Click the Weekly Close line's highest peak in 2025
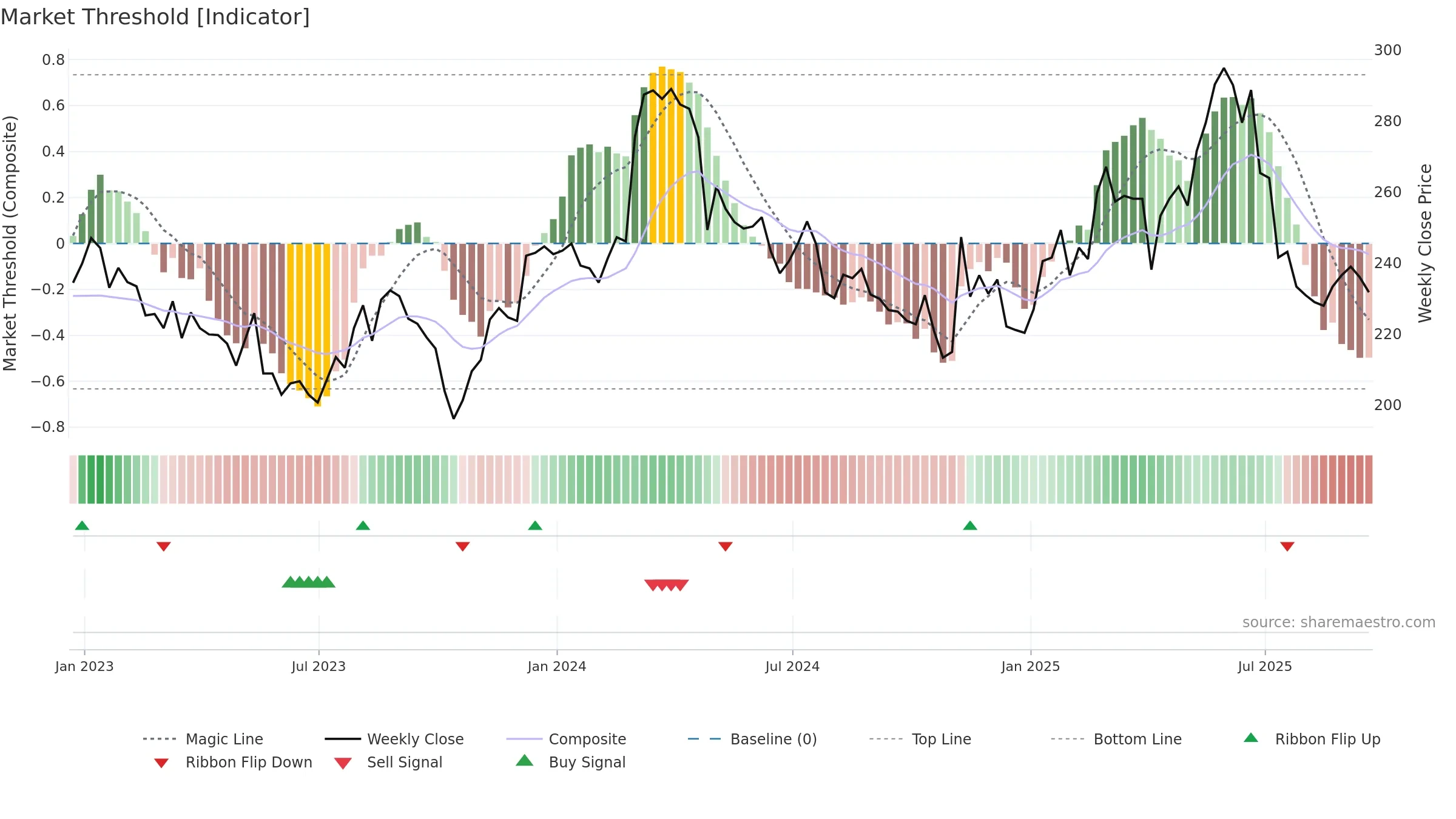Screen dimensions: 1456x819 coord(1224,69)
